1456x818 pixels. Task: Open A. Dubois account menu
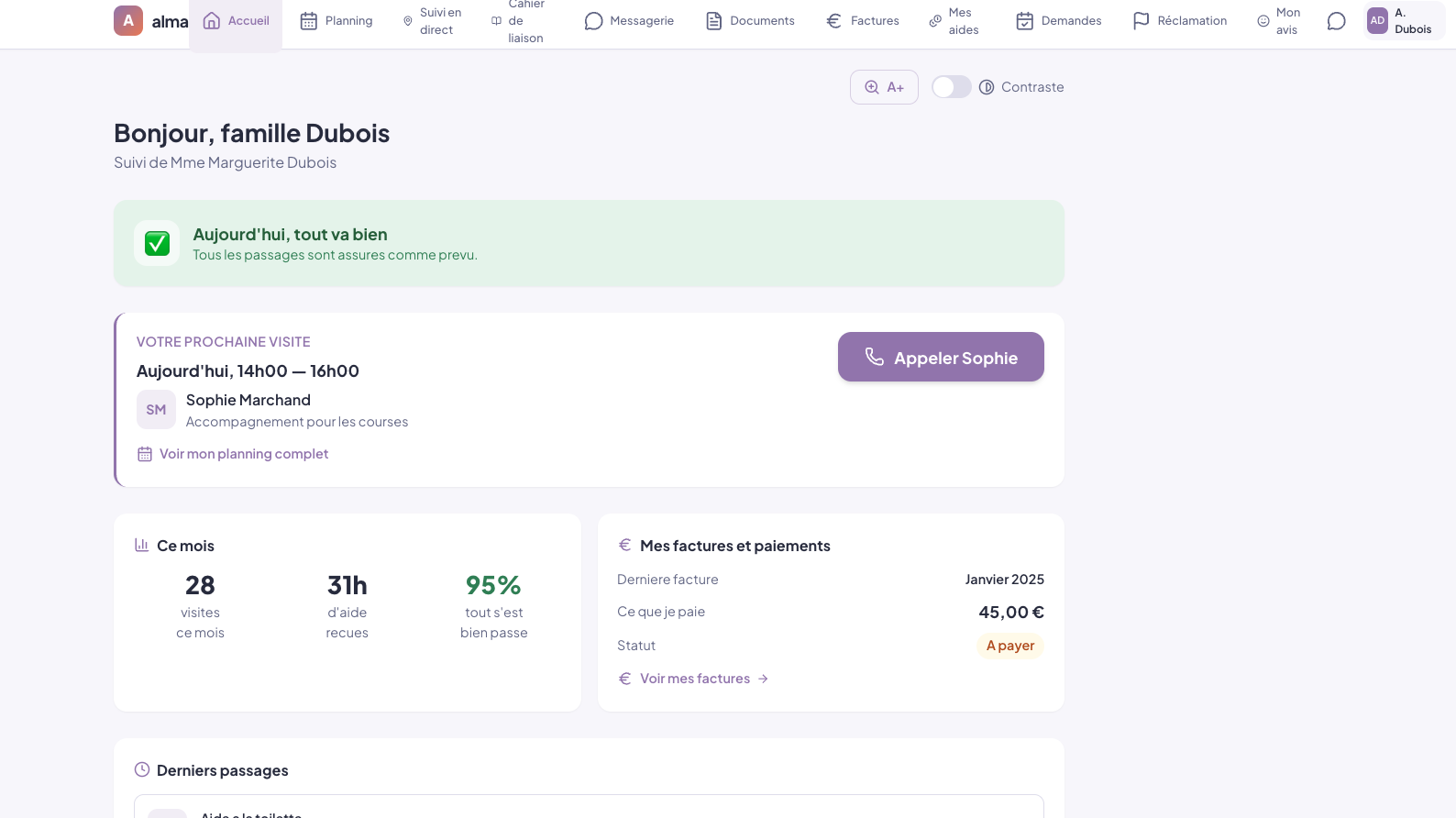(1412, 21)
